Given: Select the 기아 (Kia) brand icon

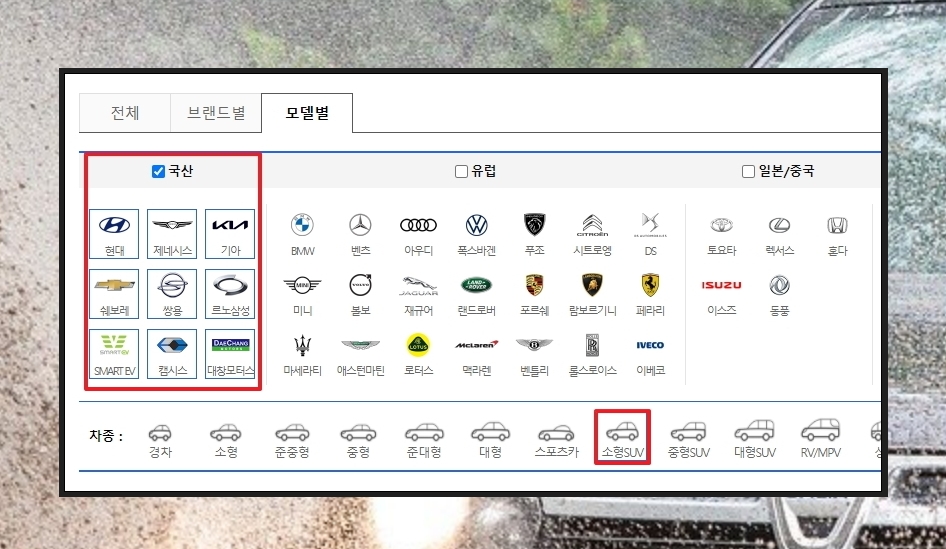Looking at the screenshot, I should click(x=230, y=234).
